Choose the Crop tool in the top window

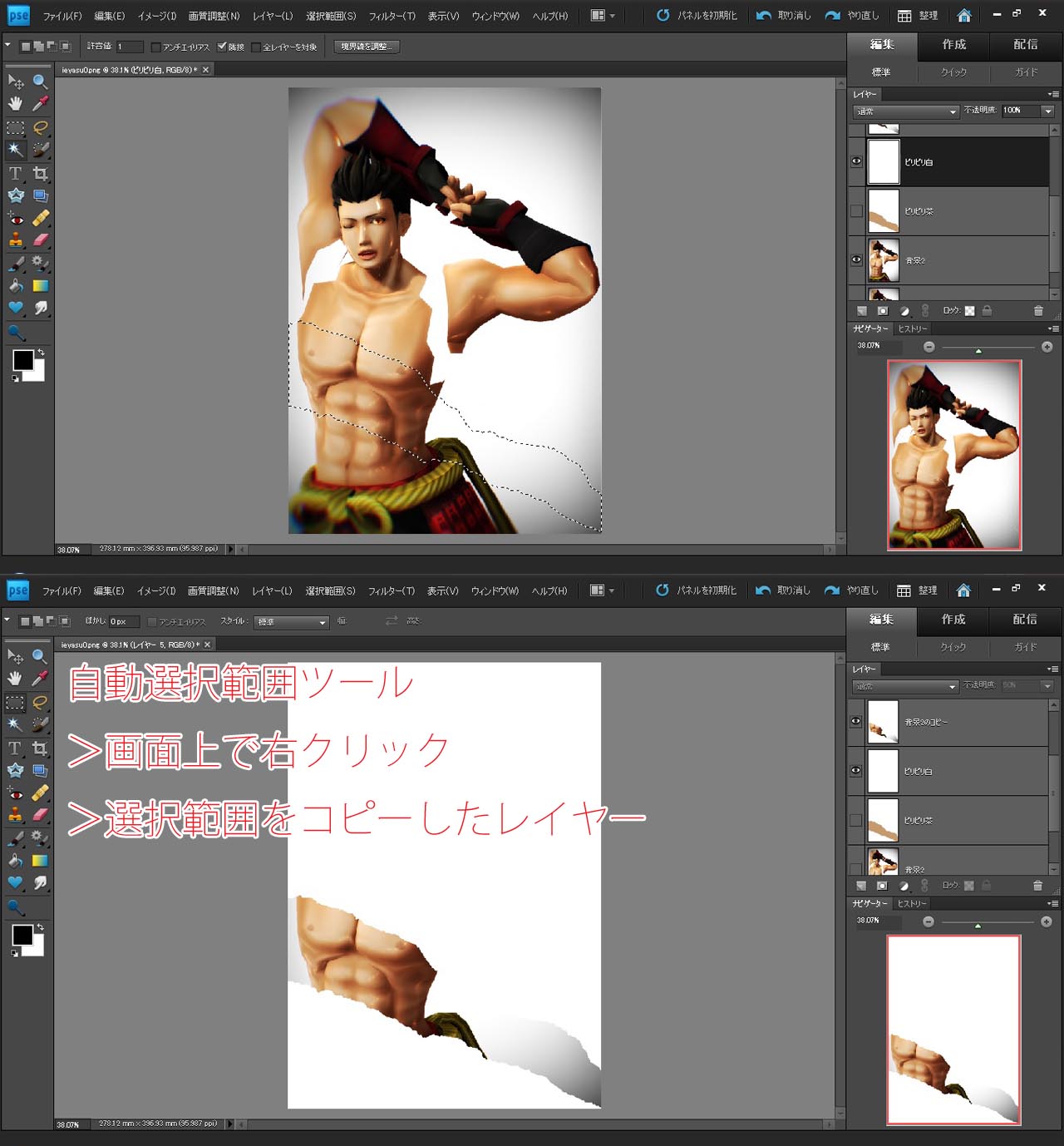pos(40,173)
